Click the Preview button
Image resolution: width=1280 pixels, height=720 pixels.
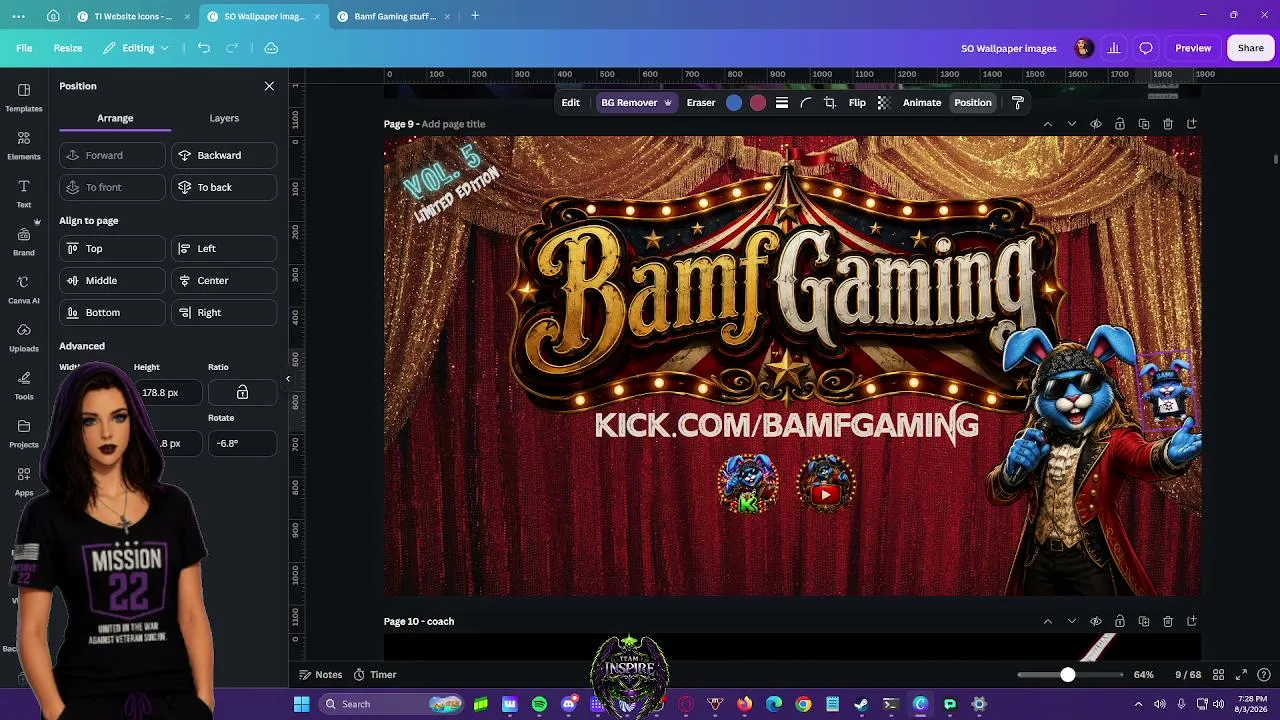tap(1193, 48)
